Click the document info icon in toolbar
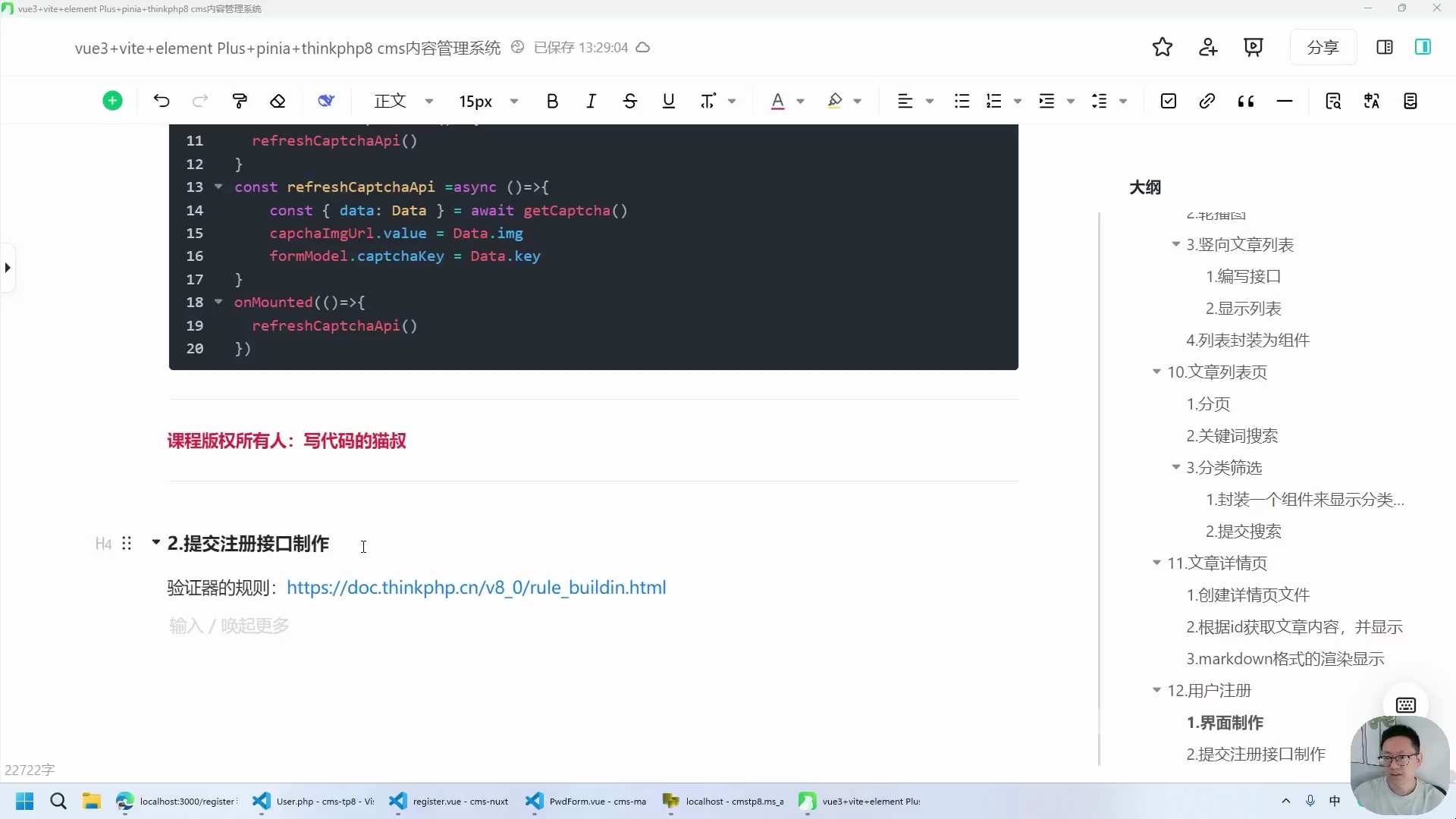 click(1410, 101)
